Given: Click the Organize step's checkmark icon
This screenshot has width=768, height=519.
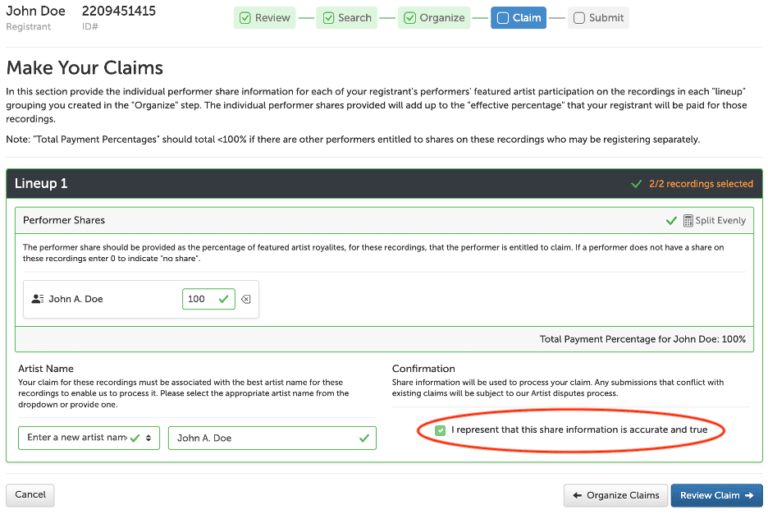Looking at the screenshot, I should click(409, 18).
